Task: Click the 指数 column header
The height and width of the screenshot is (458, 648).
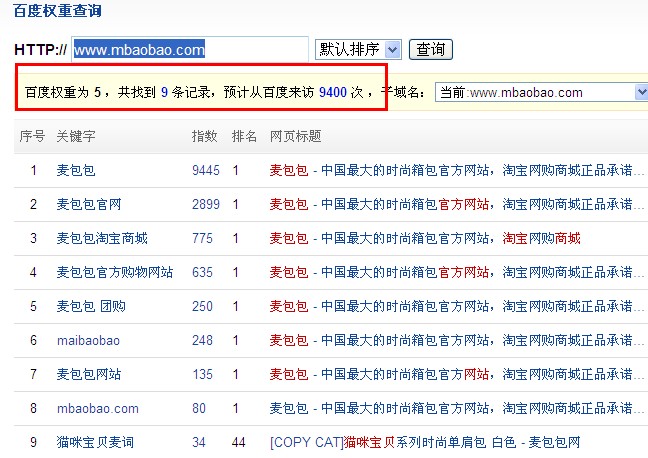Action: pyautogui.click(x=204, y=136)
